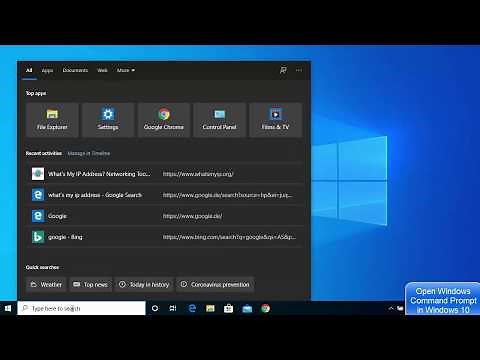Open the "google - Bing" recent activity
Image resolution: width=480 pixels, height=360 pixels.
pos(164,237)
